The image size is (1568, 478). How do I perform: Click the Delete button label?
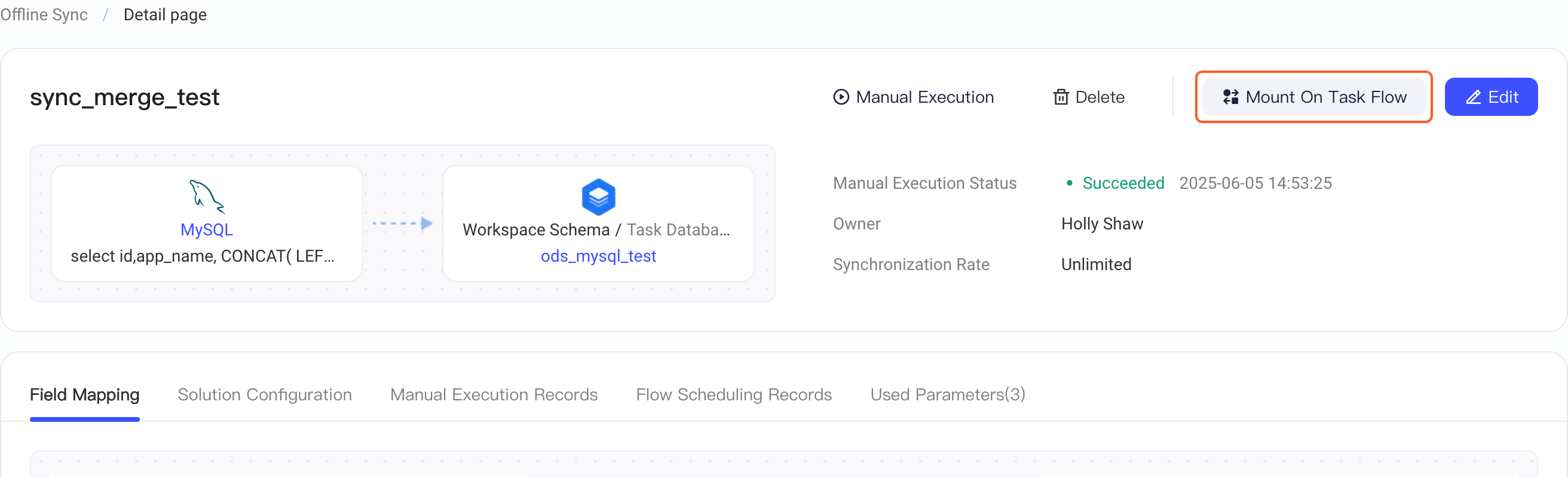coord(1100,97)
